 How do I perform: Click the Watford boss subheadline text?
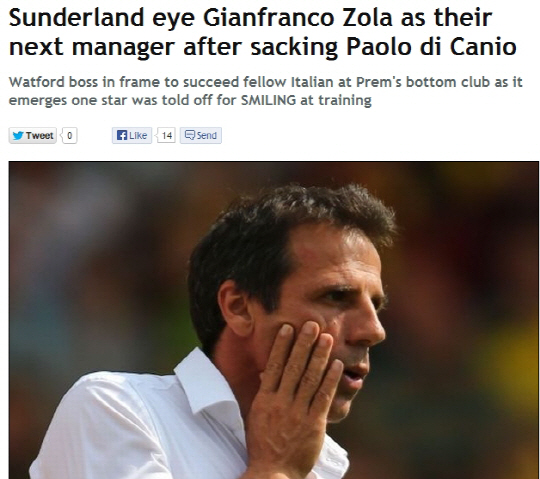tap(266, 91)
